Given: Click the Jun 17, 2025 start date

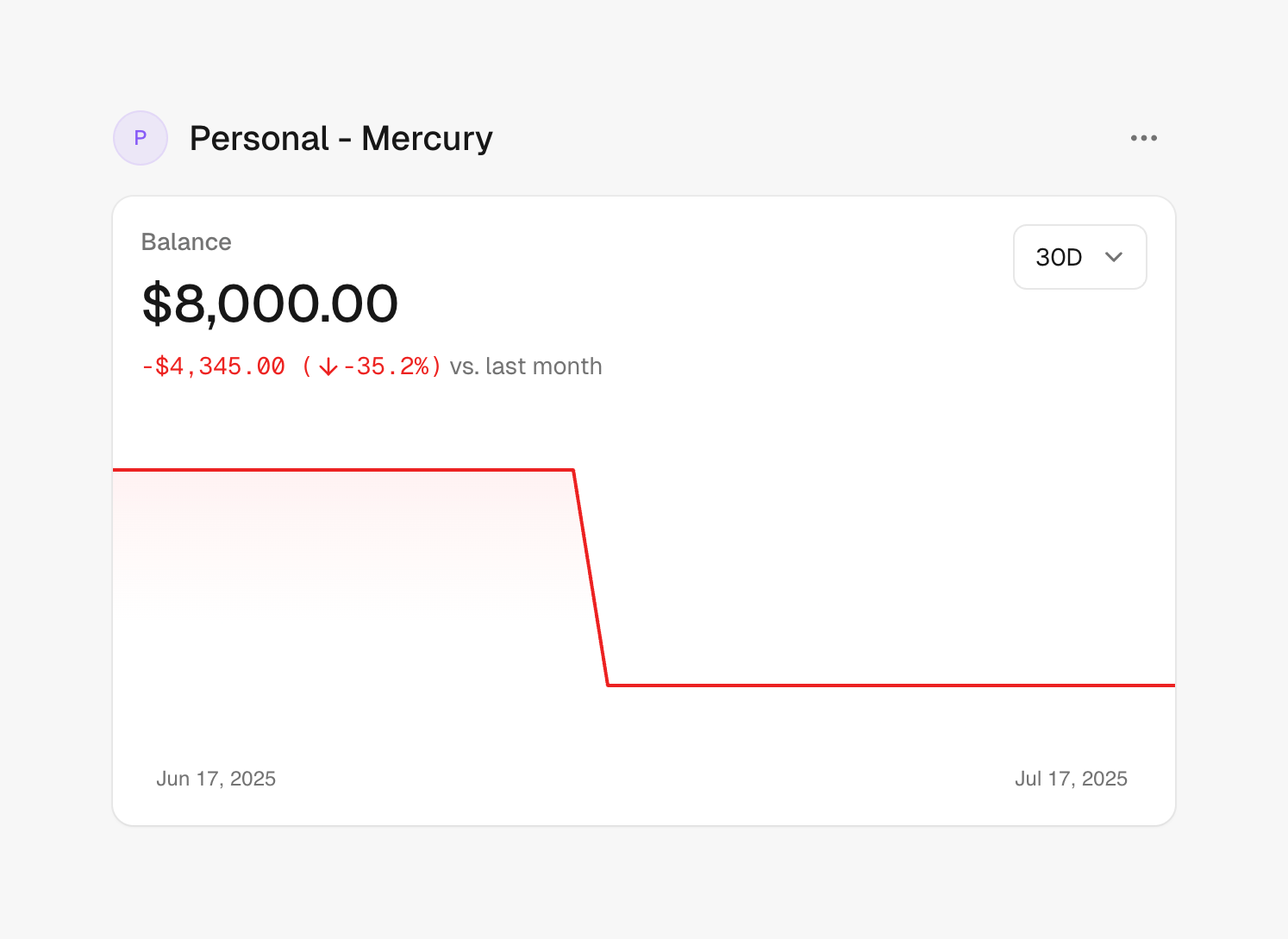Looking at the screenshot, I should point(216,779).
